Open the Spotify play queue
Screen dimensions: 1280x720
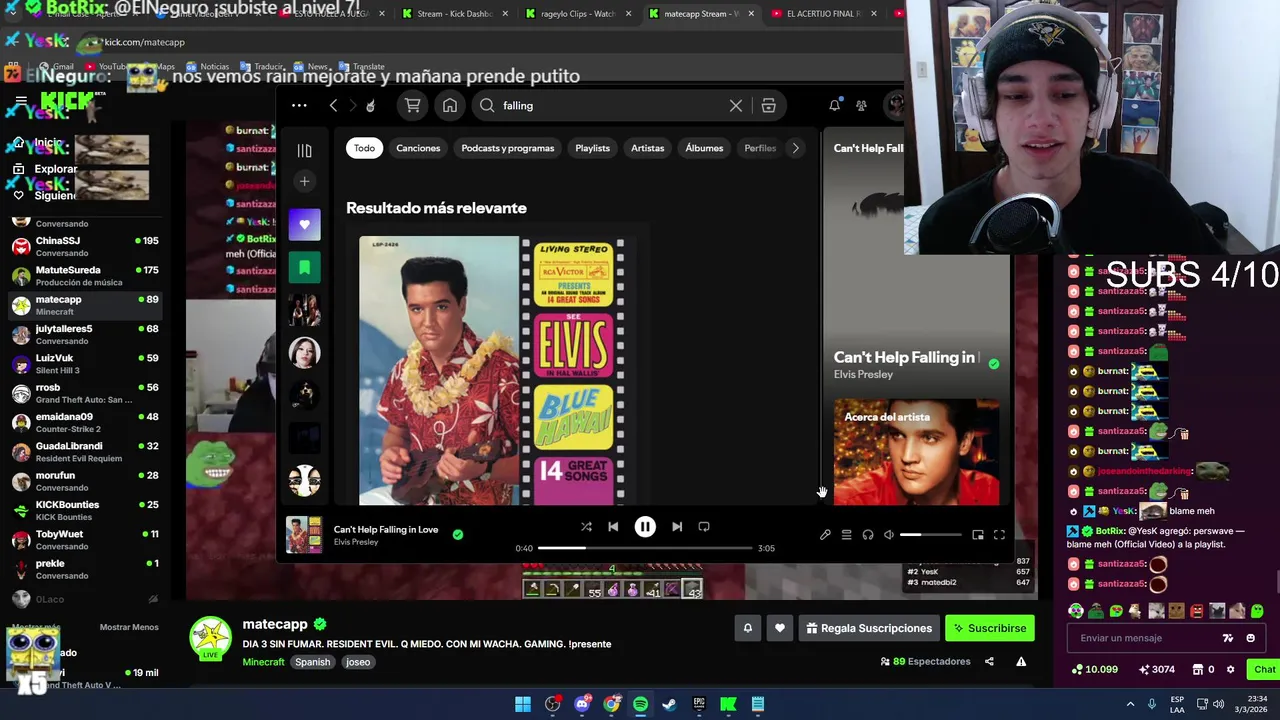pos(846,535)
